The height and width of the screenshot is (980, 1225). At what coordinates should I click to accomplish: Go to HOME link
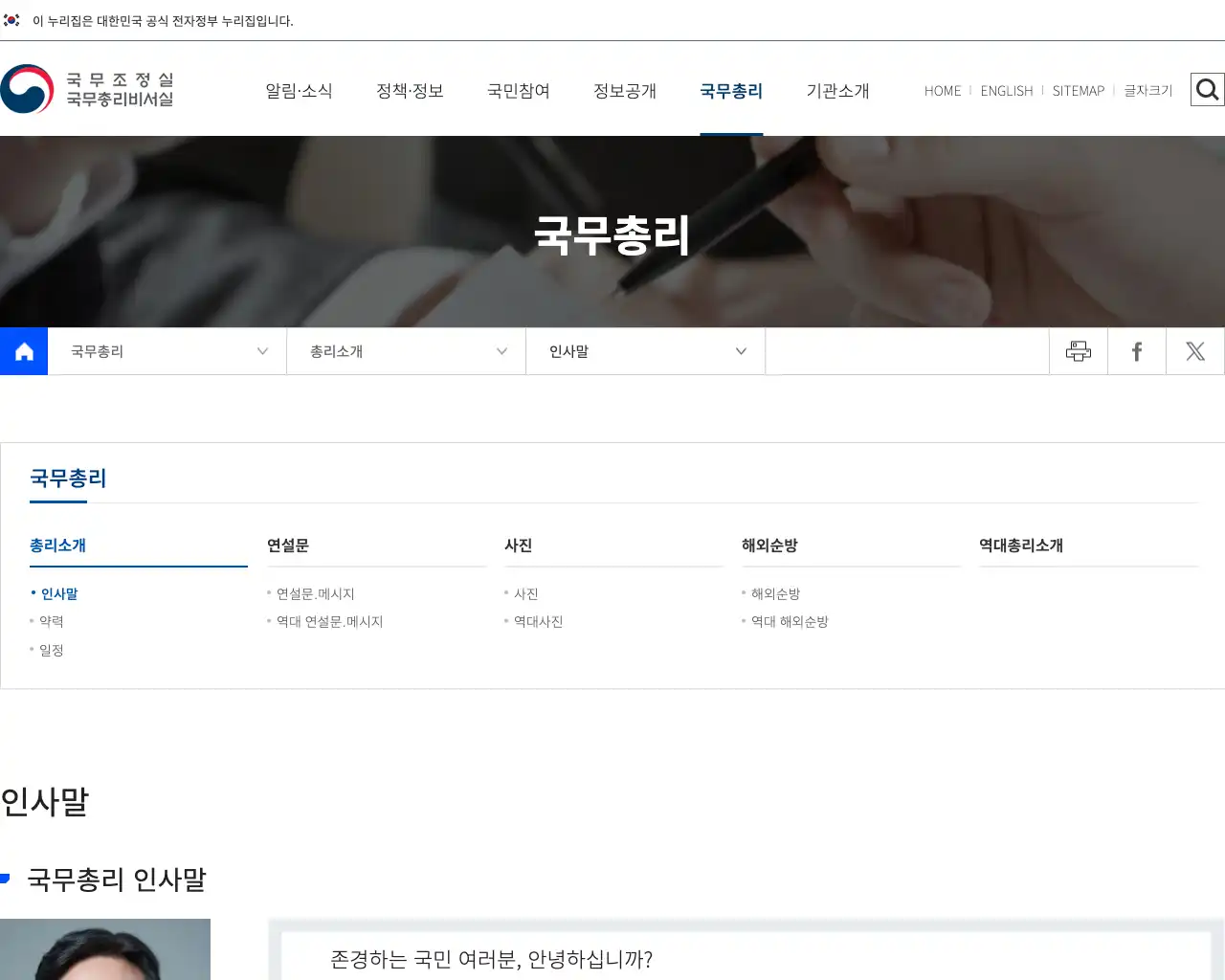(943, 91)
